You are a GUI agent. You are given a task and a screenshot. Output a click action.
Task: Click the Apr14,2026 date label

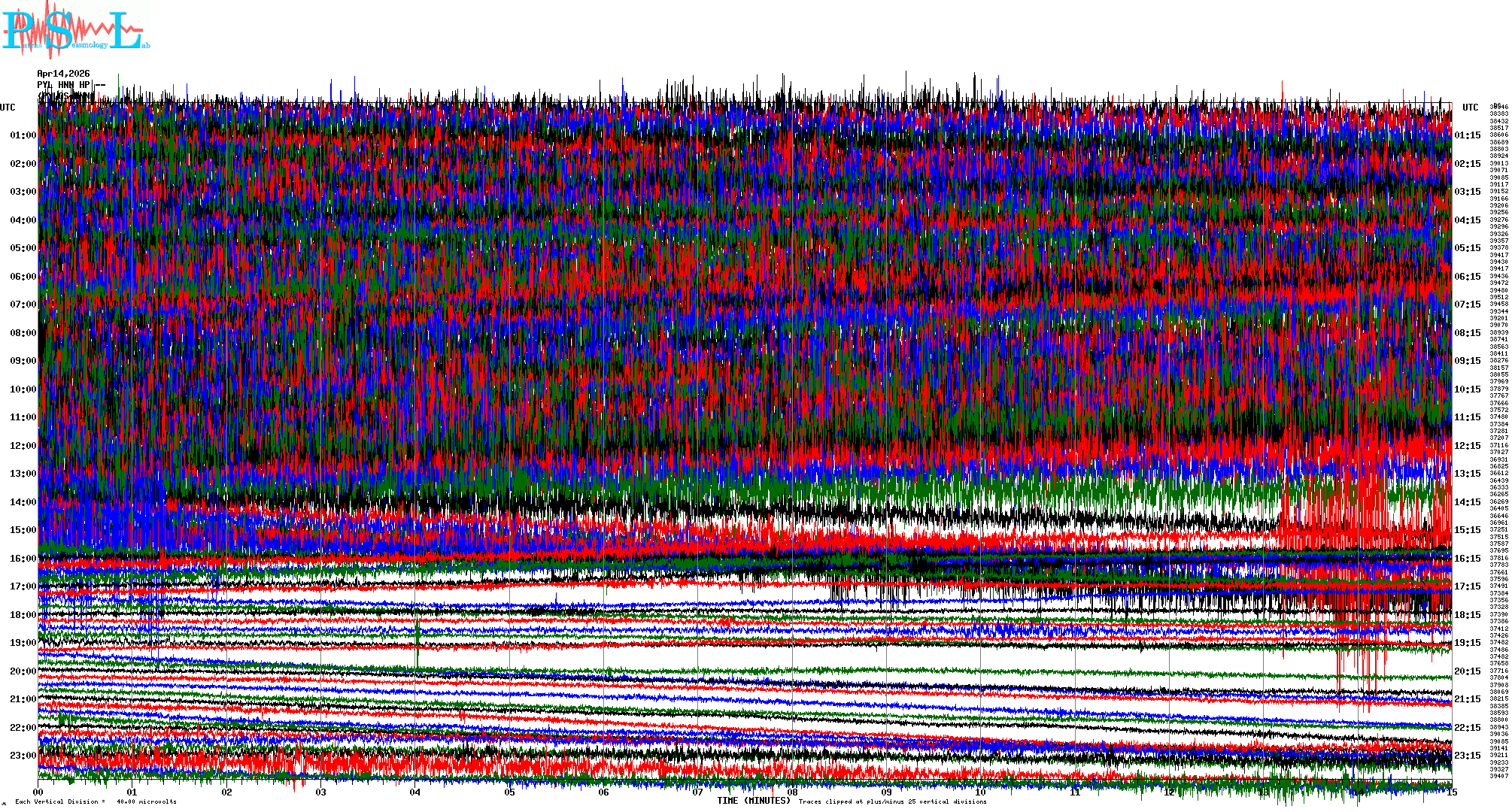[63, 74]
